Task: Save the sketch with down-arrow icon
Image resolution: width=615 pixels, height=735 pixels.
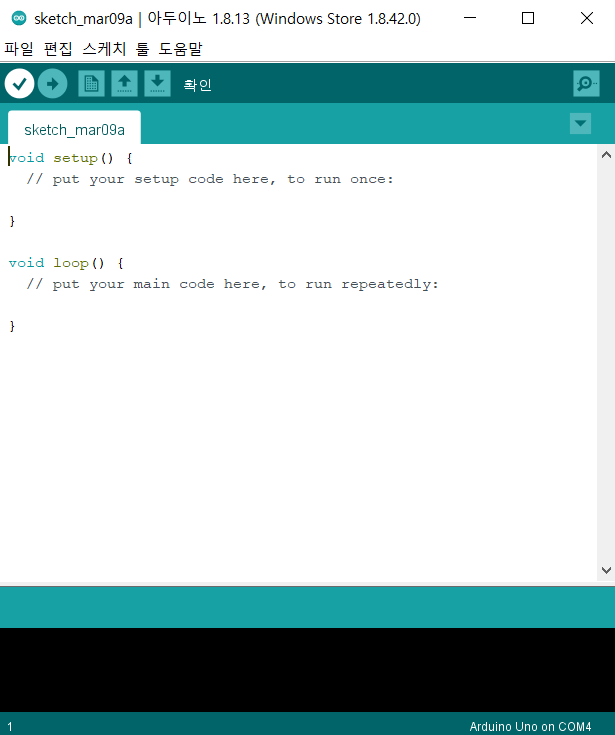Action: (157, 84)
